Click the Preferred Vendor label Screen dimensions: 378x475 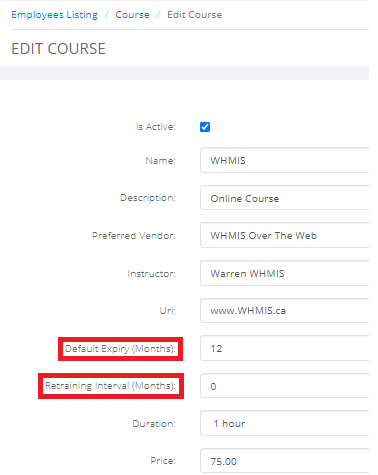pyautogui.click(x=134, y=236)
